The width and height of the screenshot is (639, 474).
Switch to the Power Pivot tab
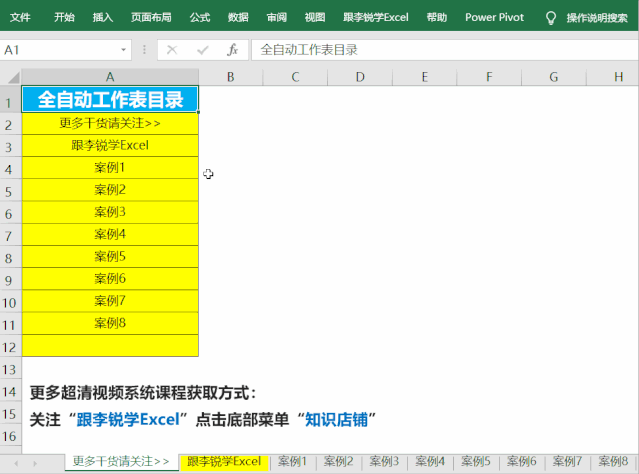(x=494, y=17)
